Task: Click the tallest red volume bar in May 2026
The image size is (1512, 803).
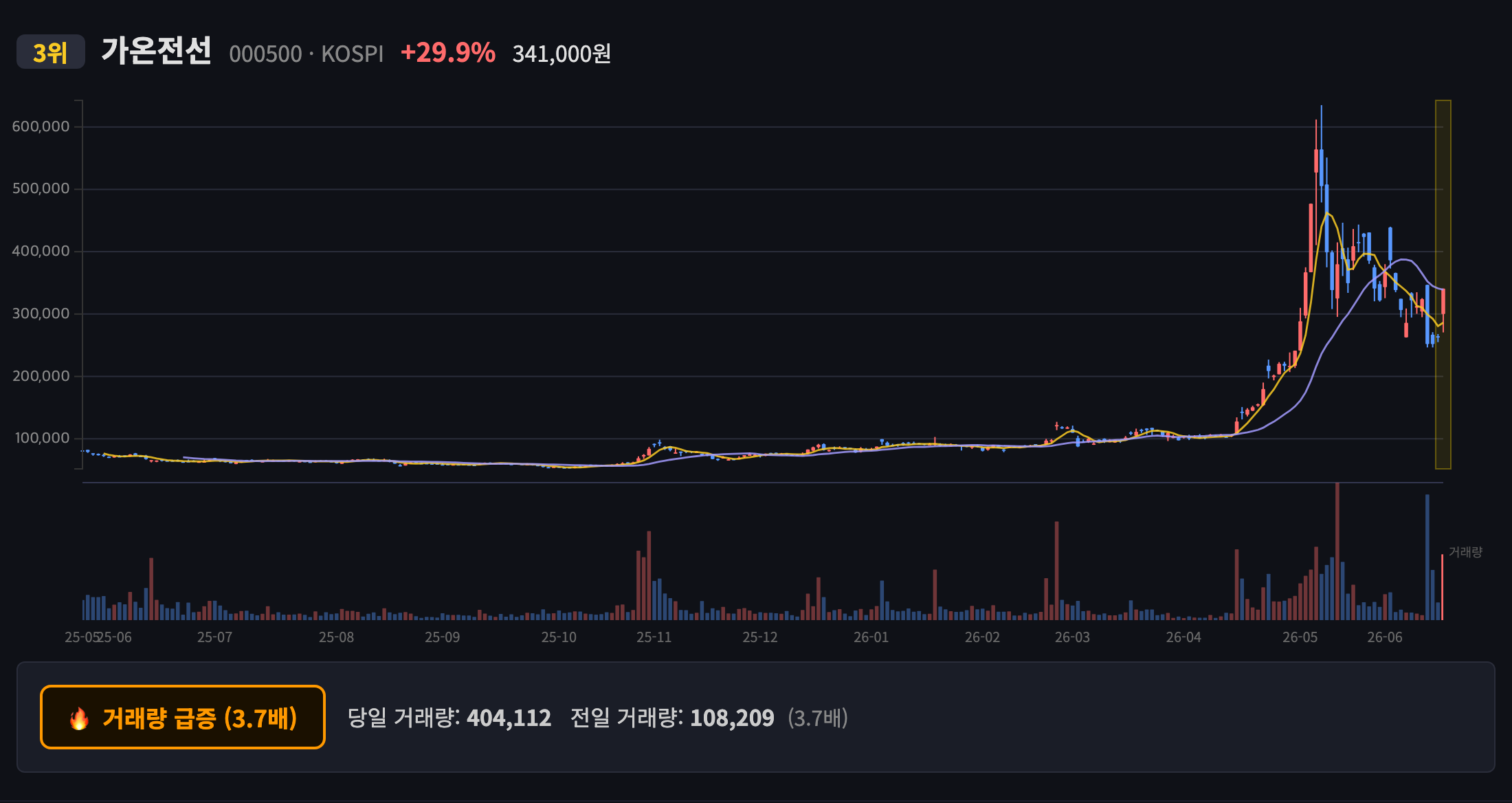Action: (x=1337, y=551)
